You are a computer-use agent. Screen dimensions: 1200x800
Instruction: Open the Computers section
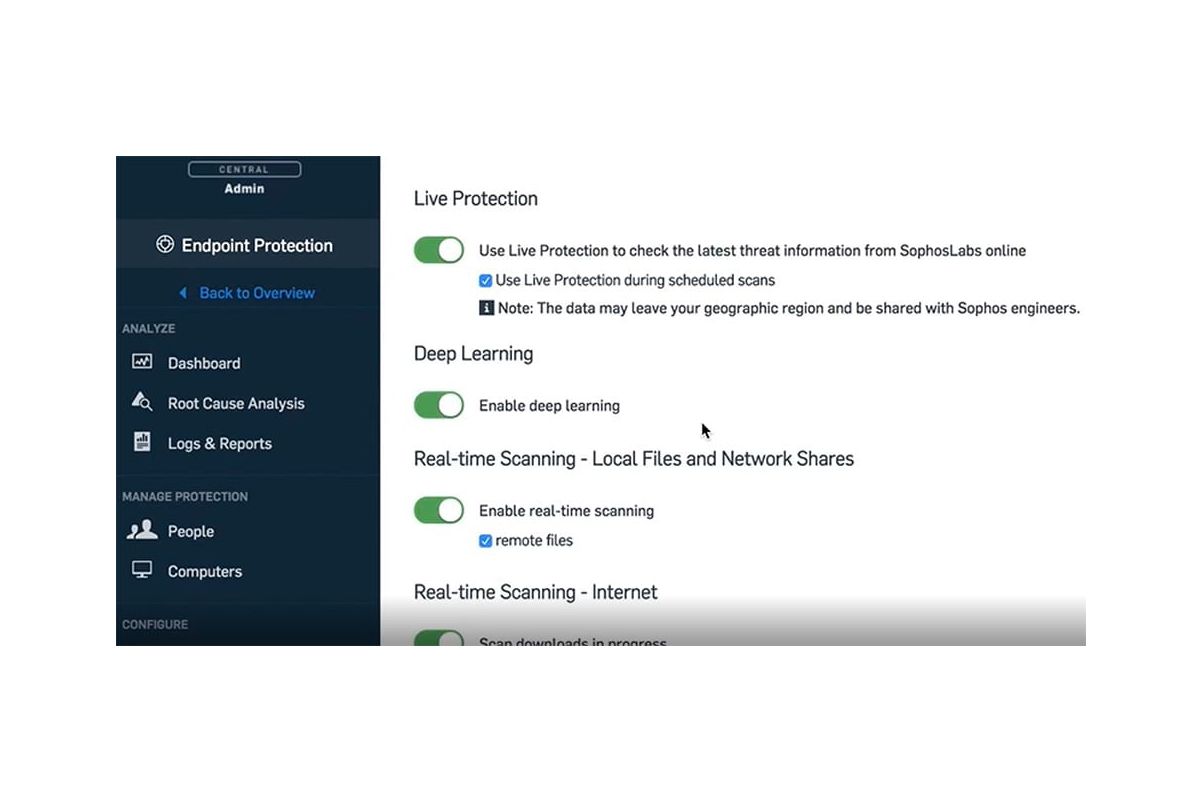pyautogui.click(x=205, y=571)
